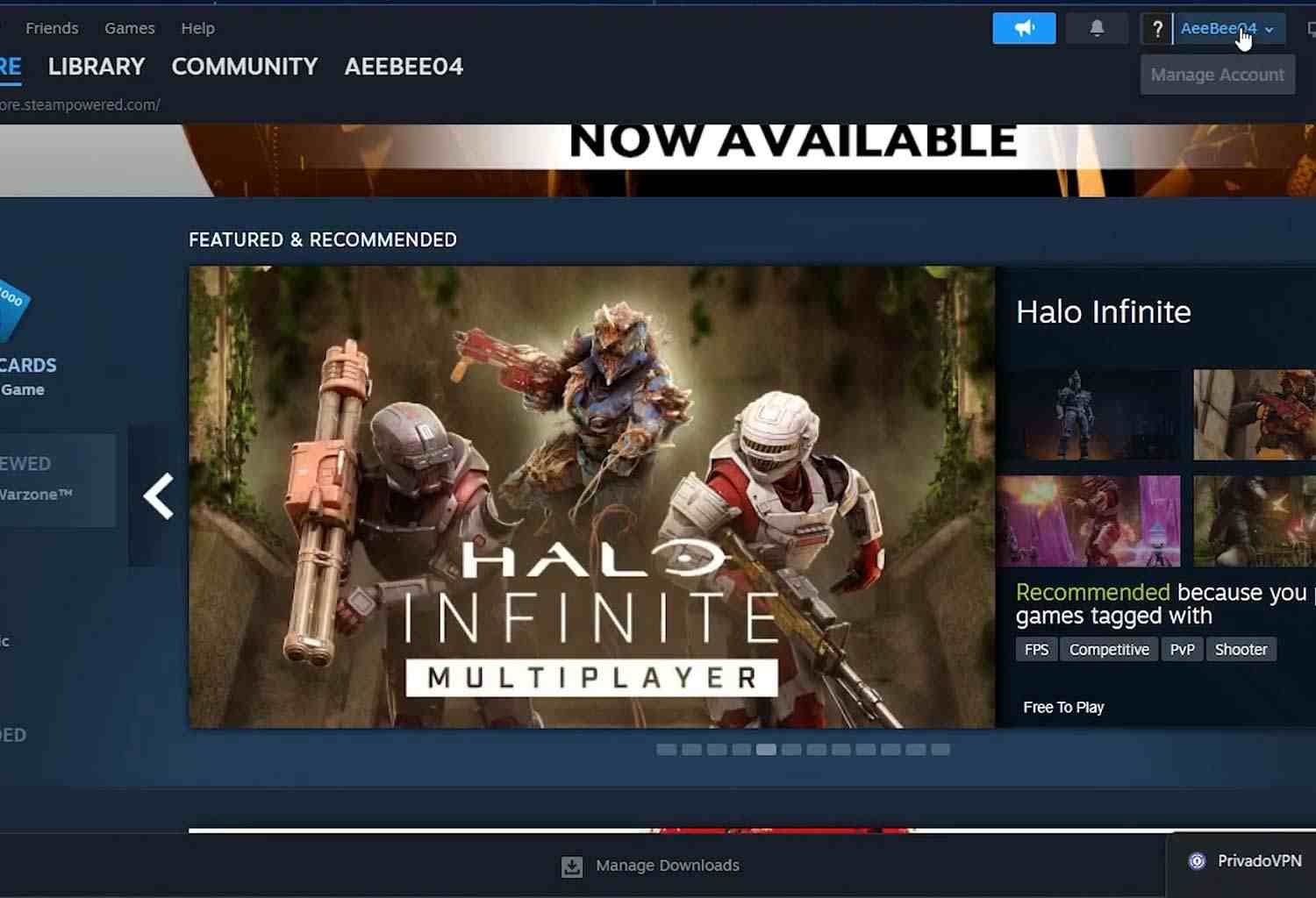Click the Halo Infinite title text

click(1104, 312)
